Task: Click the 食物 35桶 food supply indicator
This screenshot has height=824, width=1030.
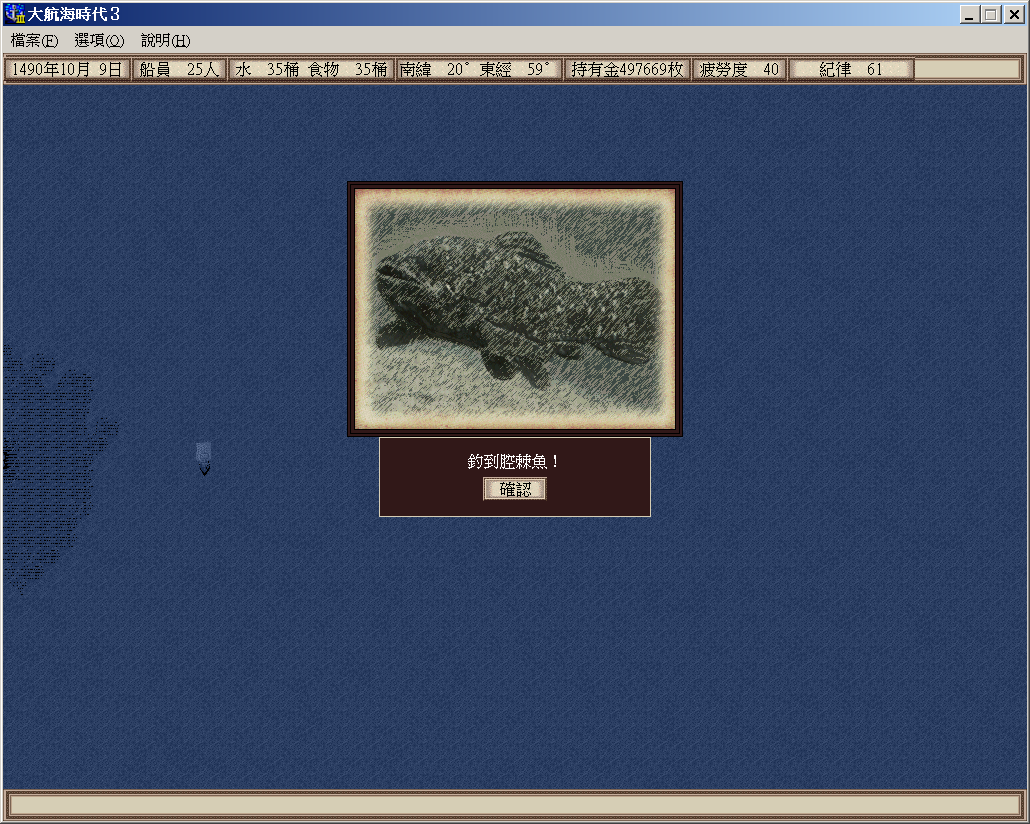Action: pyautogui.click(x=348, y=70)
